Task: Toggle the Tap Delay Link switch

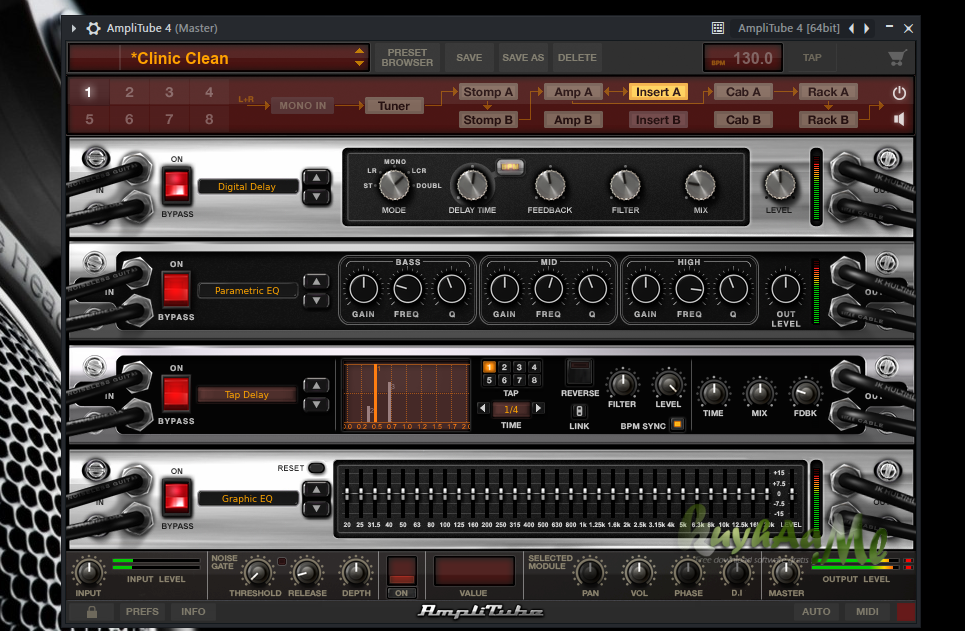Action: [579, 411]
